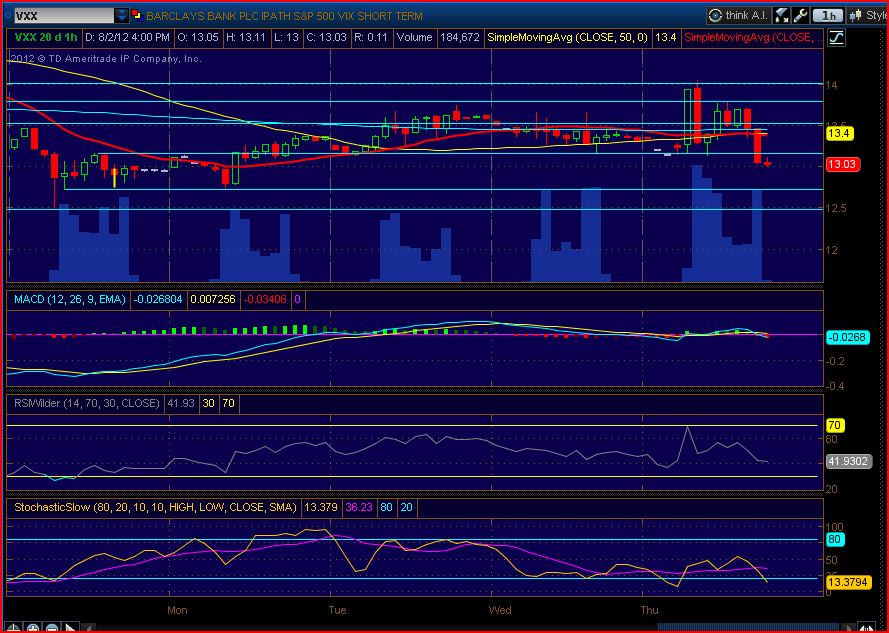Open the drawing tools flask icon
This screenshot has height=633, width=889.
click(x=782, y=15)
